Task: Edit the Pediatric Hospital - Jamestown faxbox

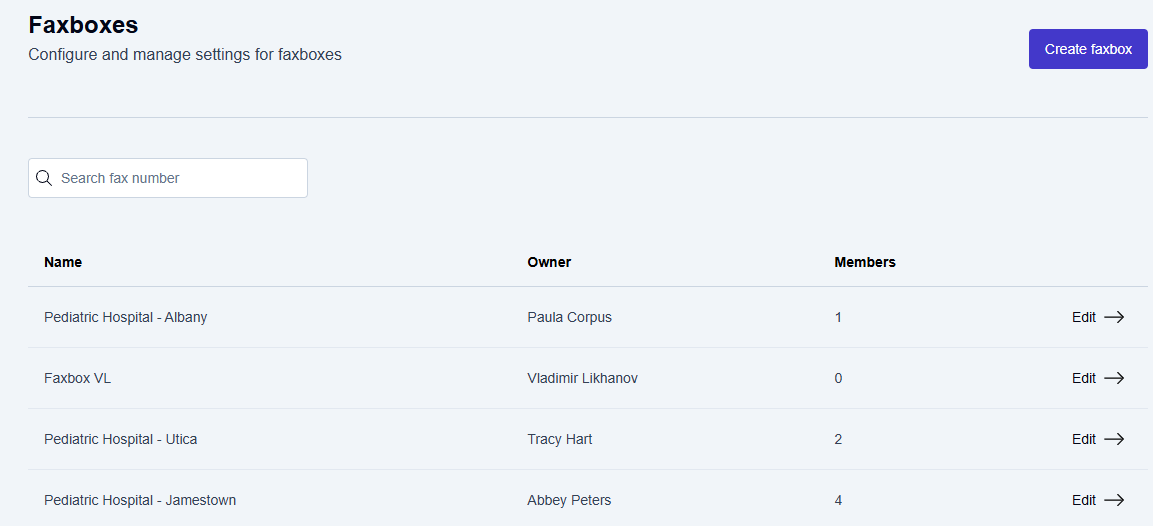Action: (1084, 500)
